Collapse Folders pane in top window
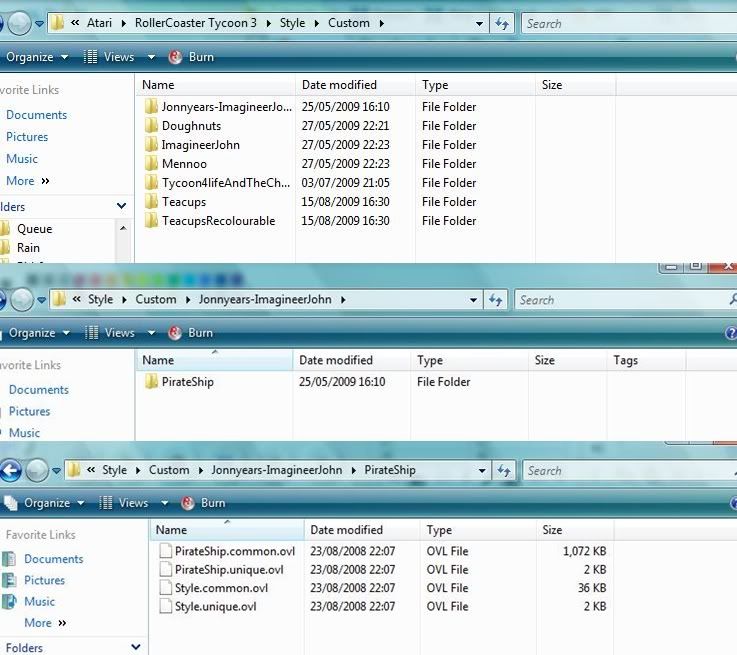This screenshot has height=655, width=737. coord(121,206)
